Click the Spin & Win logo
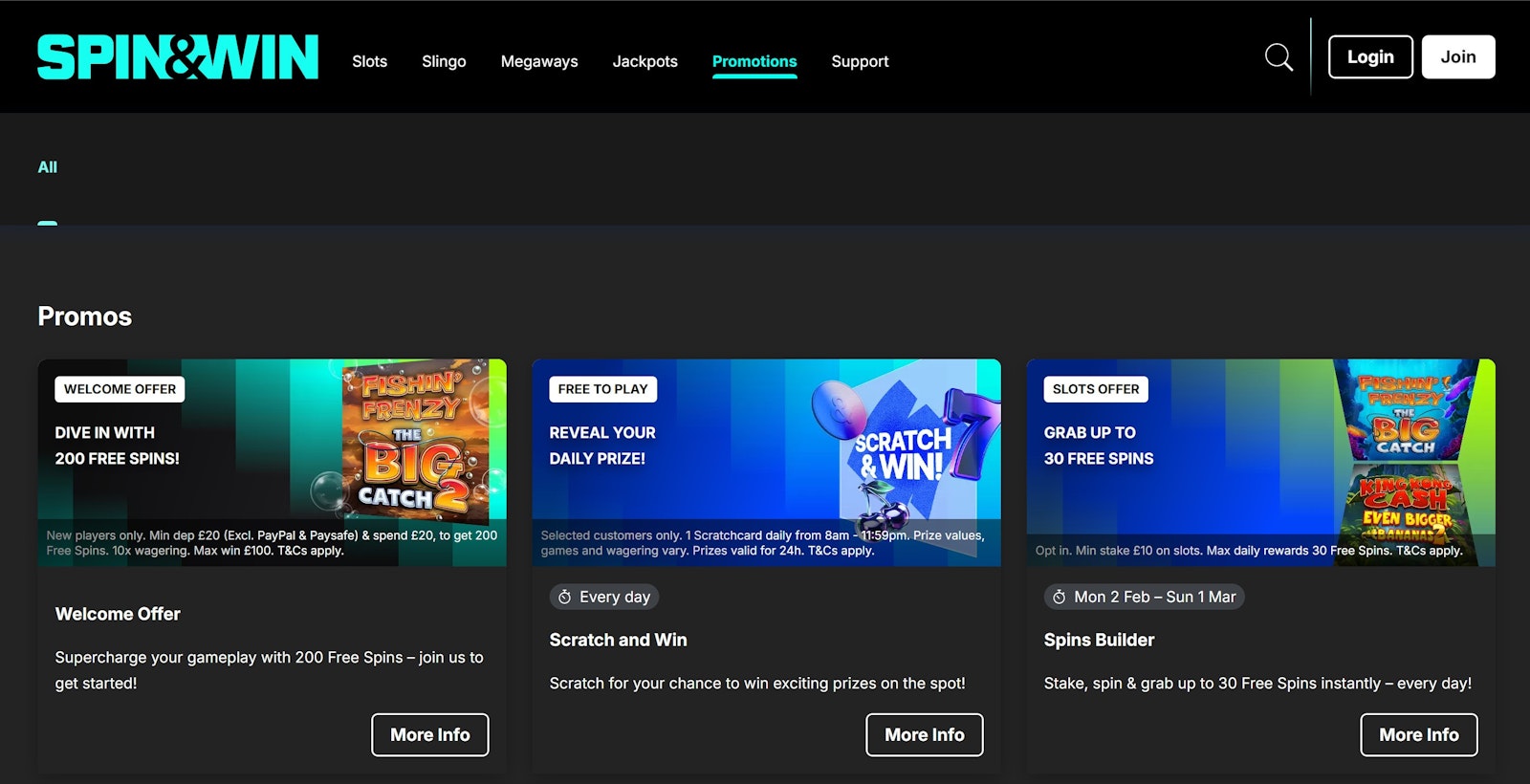The width and height of the screenshot is (1530, 784). (x=178, y=57)
